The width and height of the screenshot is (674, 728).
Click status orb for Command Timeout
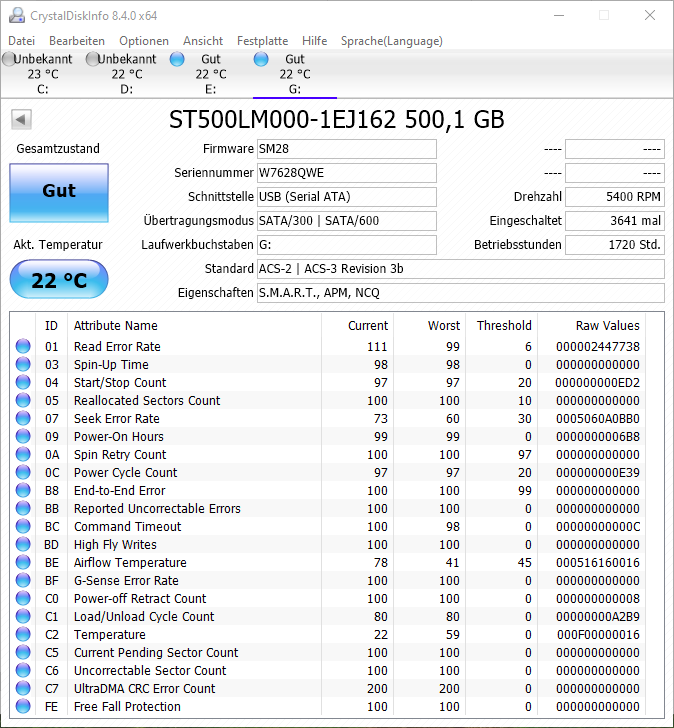[23, 526]
